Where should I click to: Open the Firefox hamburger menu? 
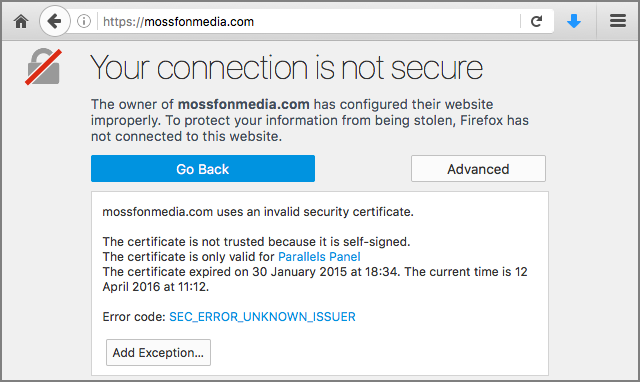pyautogui.click(x=618, y=21)
